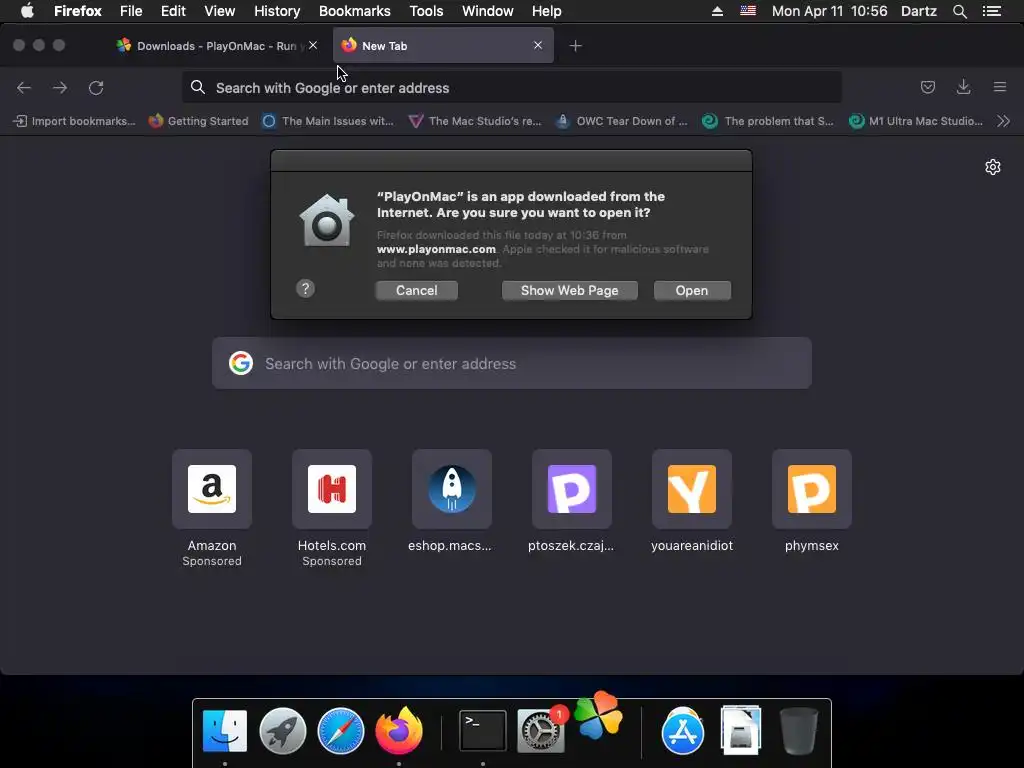Open the Apple menu
Screen dimensions: 1024x768
(x=27, y=11)
